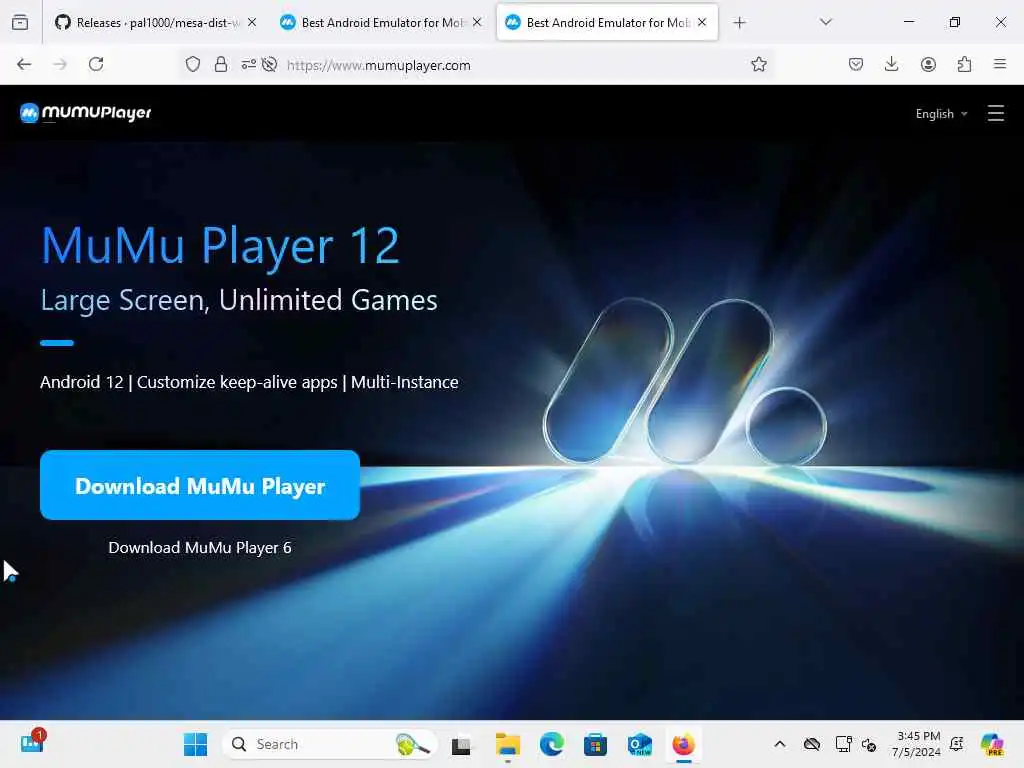Open the Widgets icon on the taskbar
This screenshot has height=768, width=1024.
coord(32,743)
